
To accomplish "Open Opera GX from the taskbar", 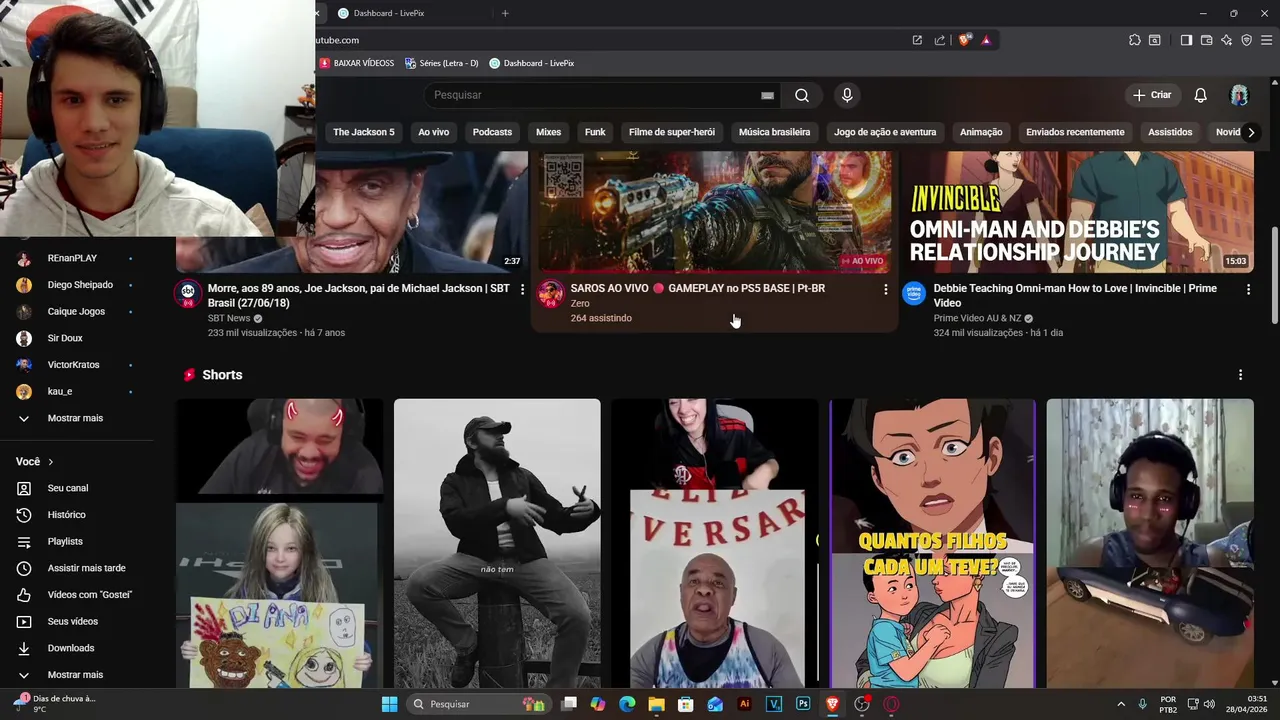I will [891, 704].
